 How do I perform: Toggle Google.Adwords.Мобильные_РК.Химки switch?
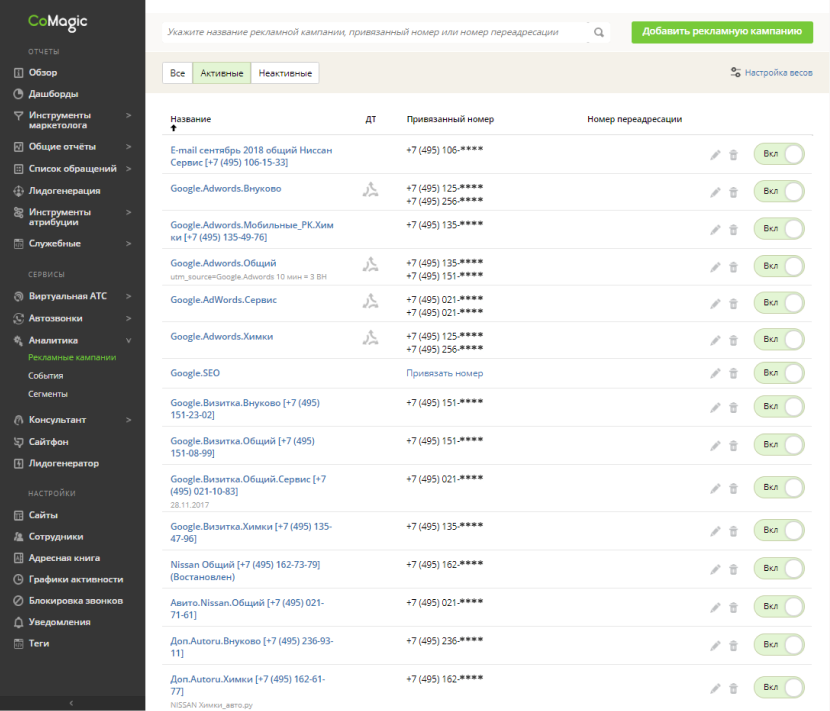point(779,229)
